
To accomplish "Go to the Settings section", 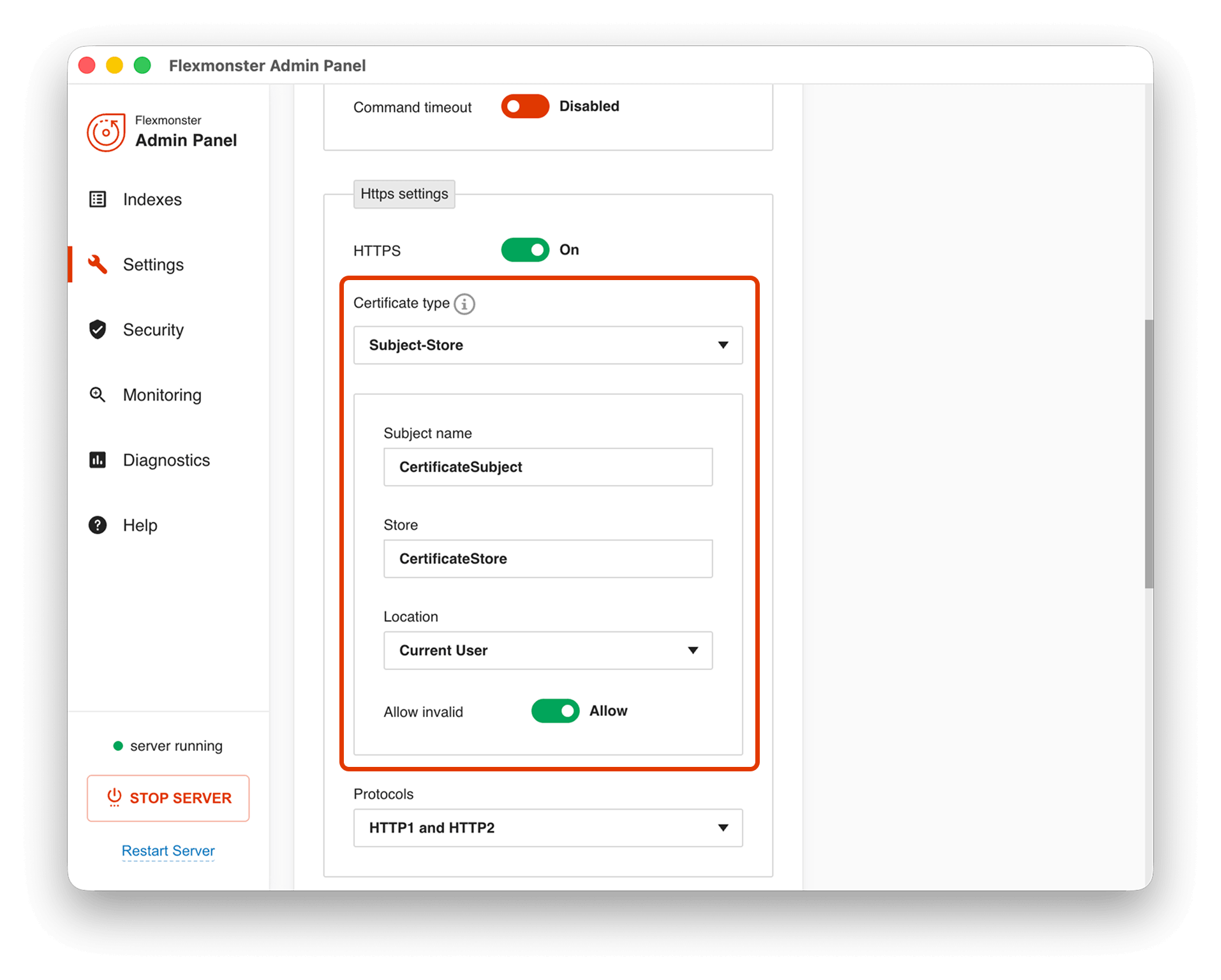I will 153,264.
